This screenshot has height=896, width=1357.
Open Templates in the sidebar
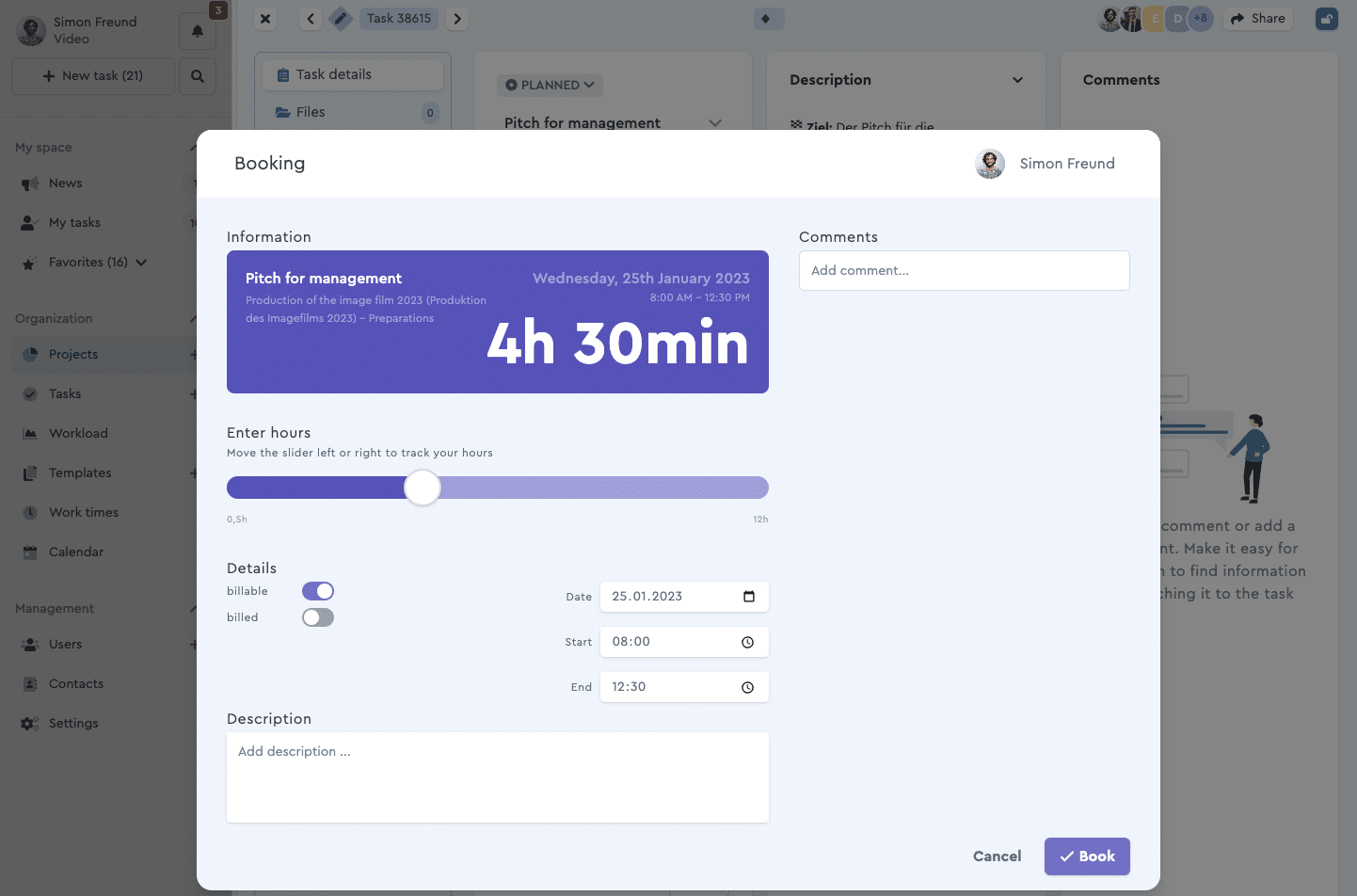pyautogui.click(x=80, y=473)
